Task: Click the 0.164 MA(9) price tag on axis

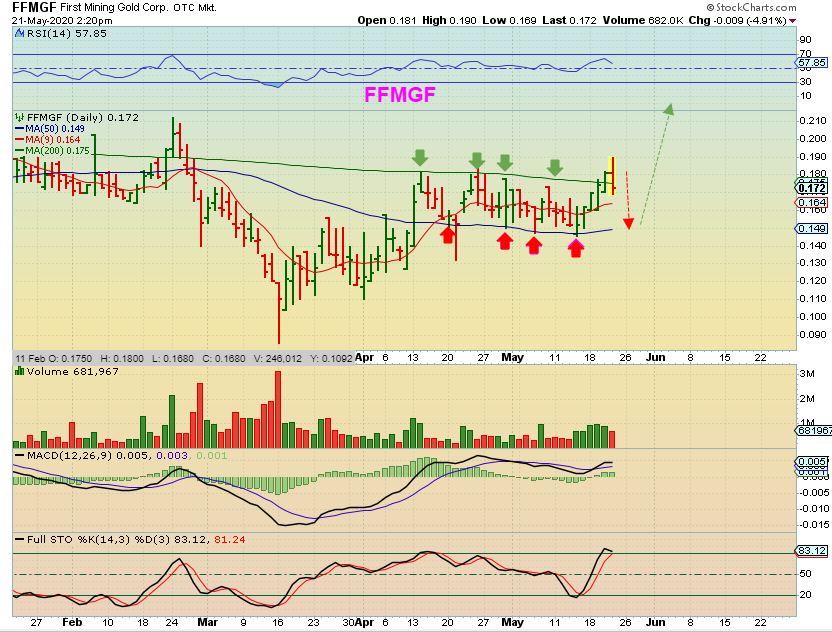Action: click(811, 203)
